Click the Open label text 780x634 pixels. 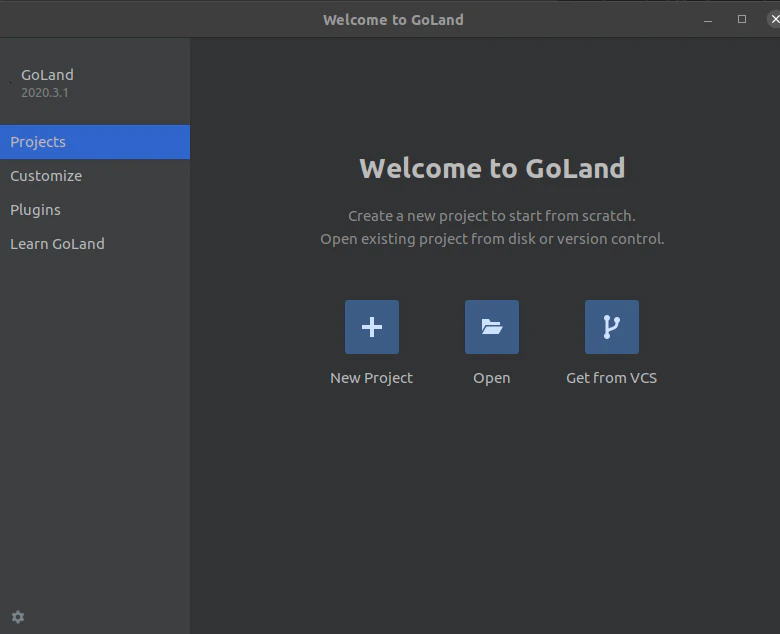pyautogui.click(x=491, y=378)
